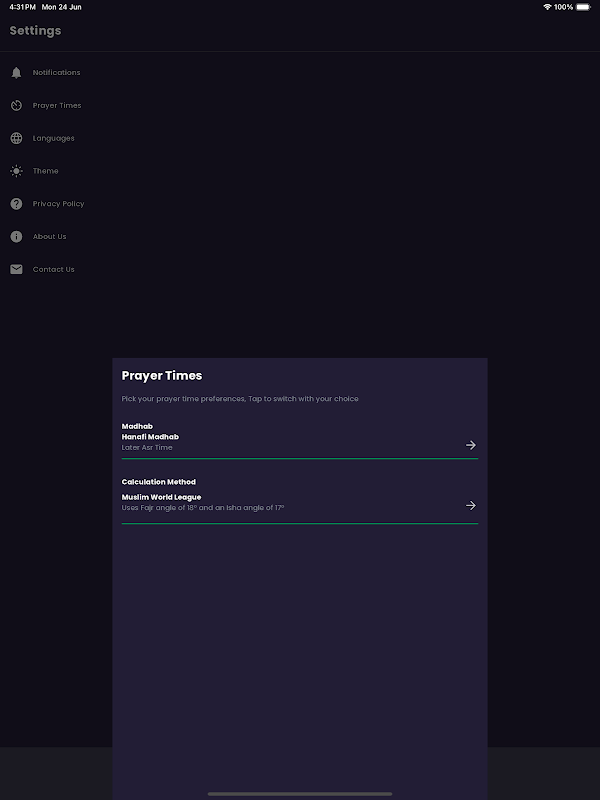This screenshot has height=800, width=600.
Task: Switch Madhab using its arrow
Action: click(x=471, y=445)
